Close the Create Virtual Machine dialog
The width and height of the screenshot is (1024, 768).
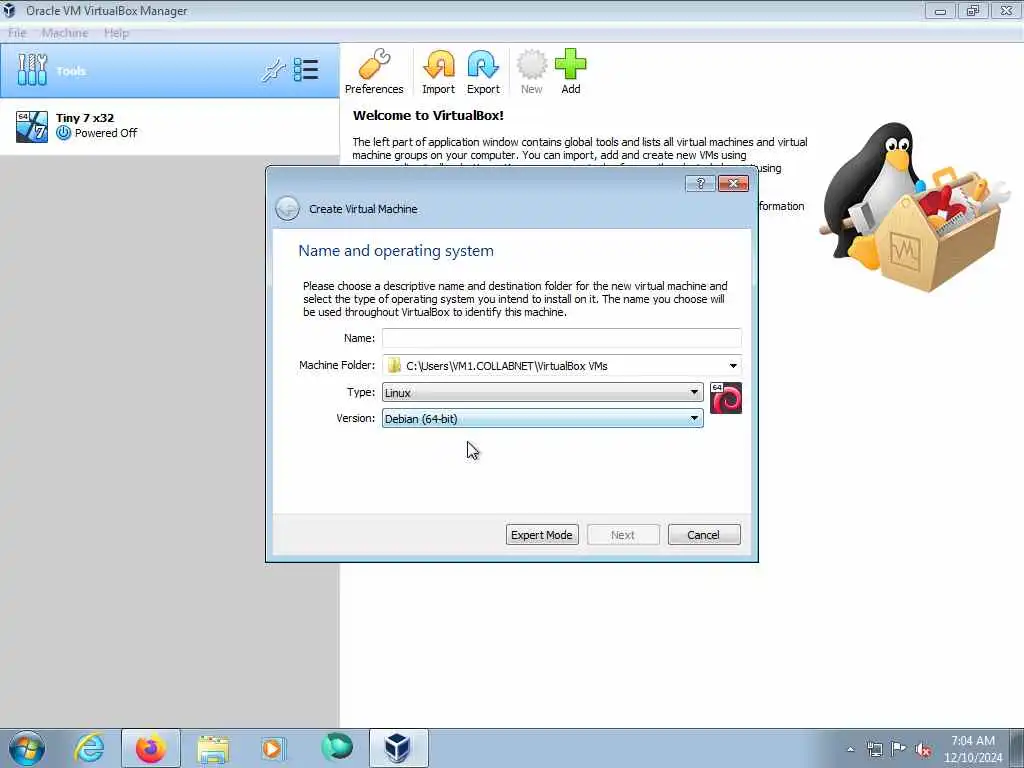[733, 184]
